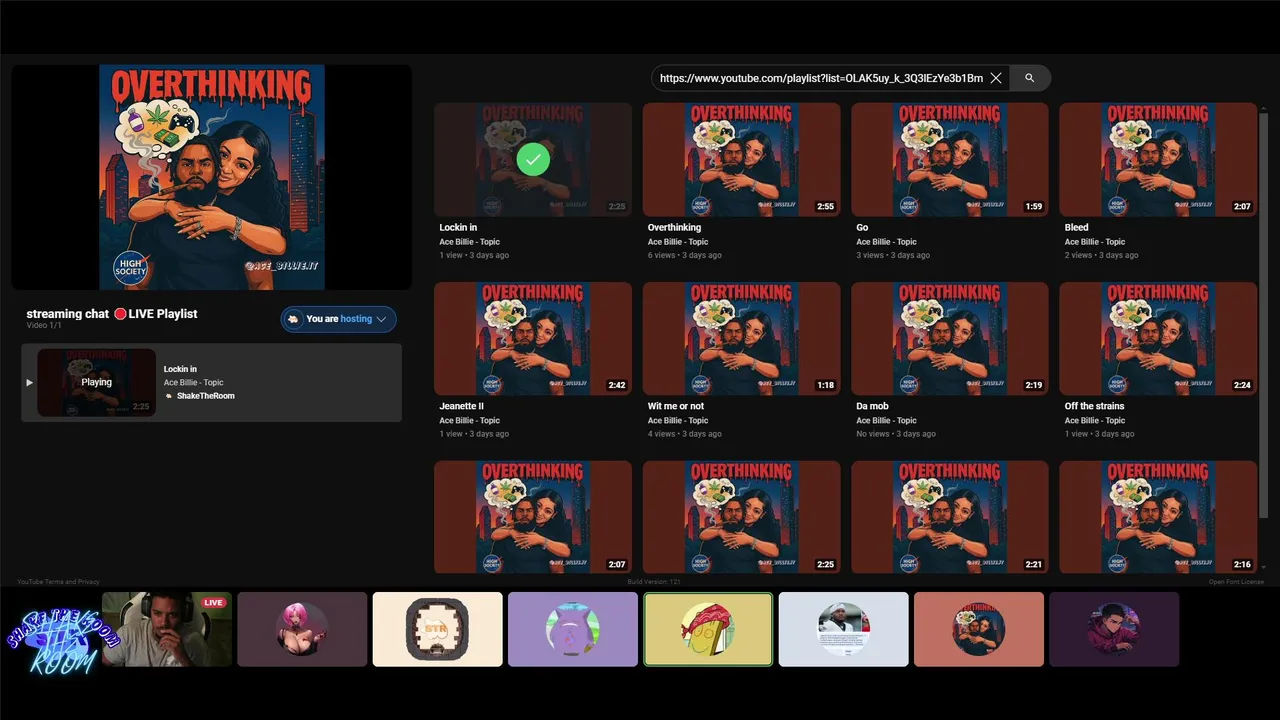
Task: Click the Playing thumbnail in the queue
Action: click(x=97, y=382)
